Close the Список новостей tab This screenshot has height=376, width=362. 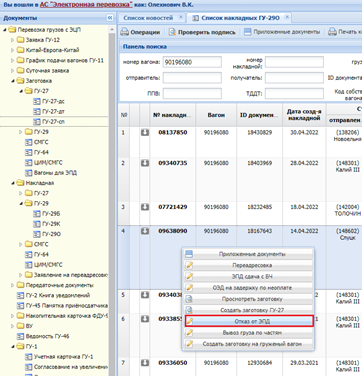pyautogui.click(x=181, y=17)
